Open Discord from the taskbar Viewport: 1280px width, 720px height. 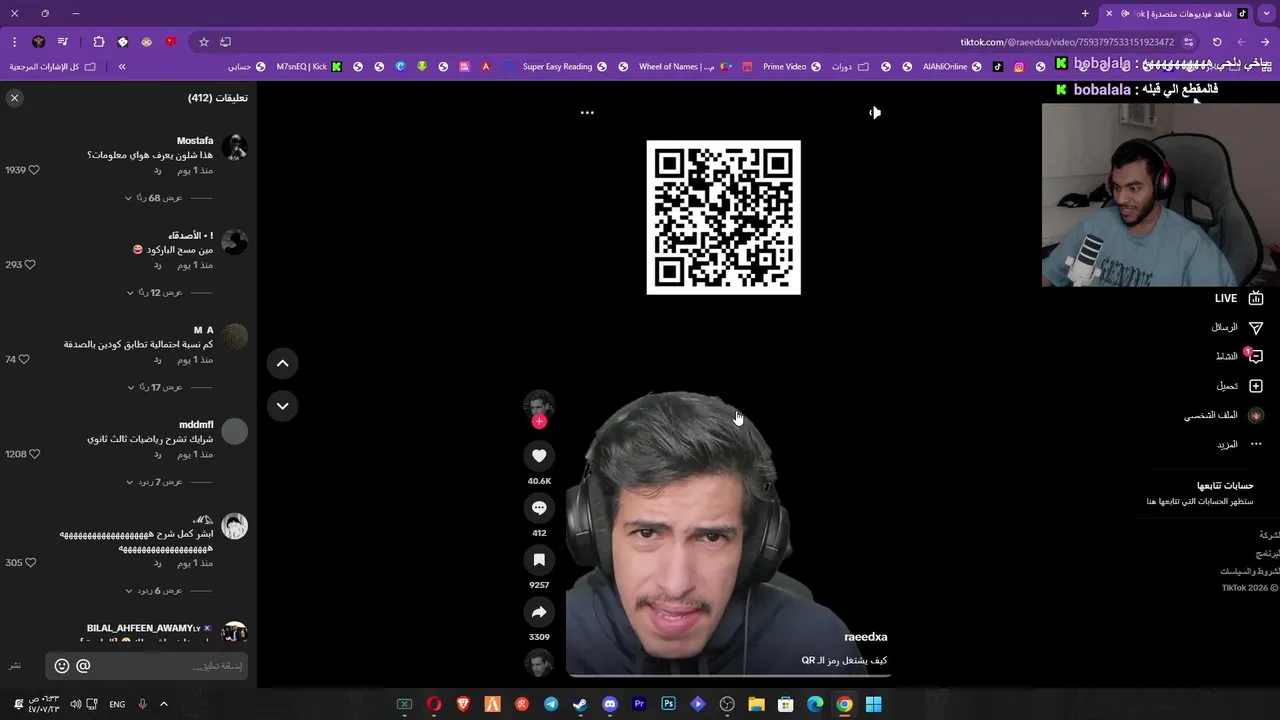point(610,704)
